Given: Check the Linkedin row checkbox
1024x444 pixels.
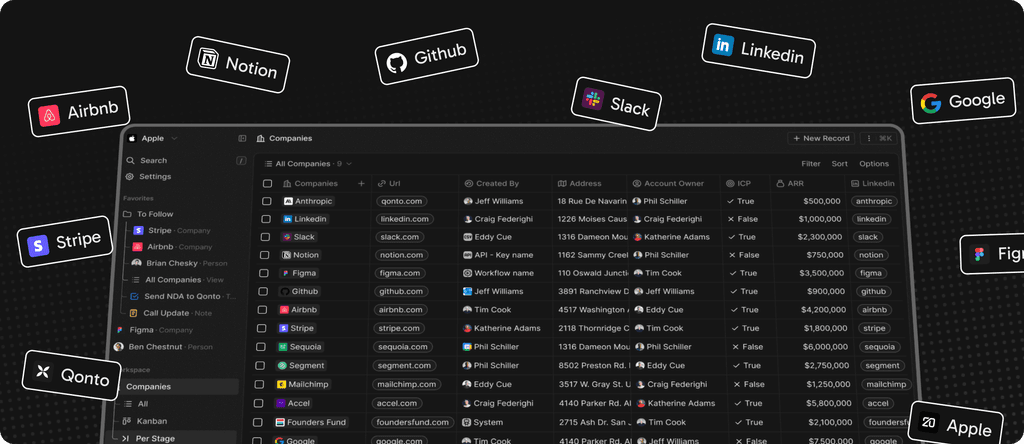Looking at the screenshot, I should 266,219.
